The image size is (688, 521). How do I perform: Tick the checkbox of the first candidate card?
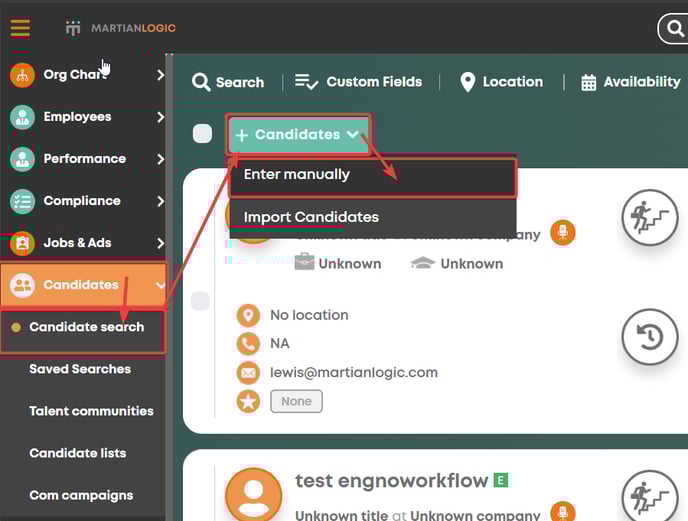tap(200, 301)
